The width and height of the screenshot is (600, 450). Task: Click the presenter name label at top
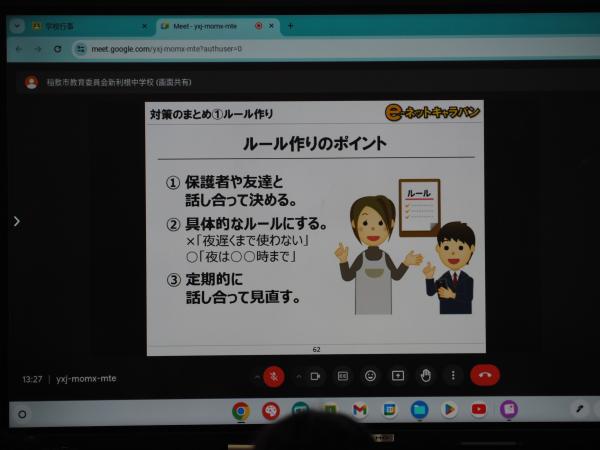click(119, 82)
